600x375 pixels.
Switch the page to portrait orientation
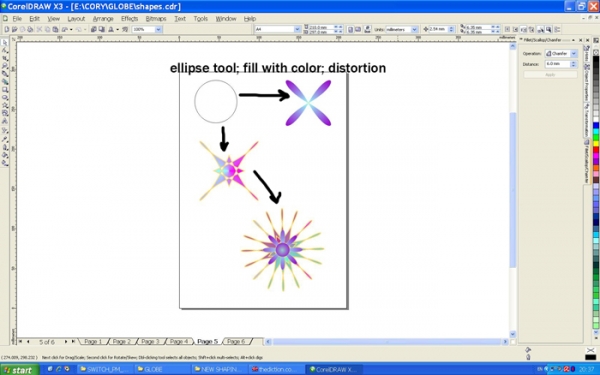click(350, 29)
